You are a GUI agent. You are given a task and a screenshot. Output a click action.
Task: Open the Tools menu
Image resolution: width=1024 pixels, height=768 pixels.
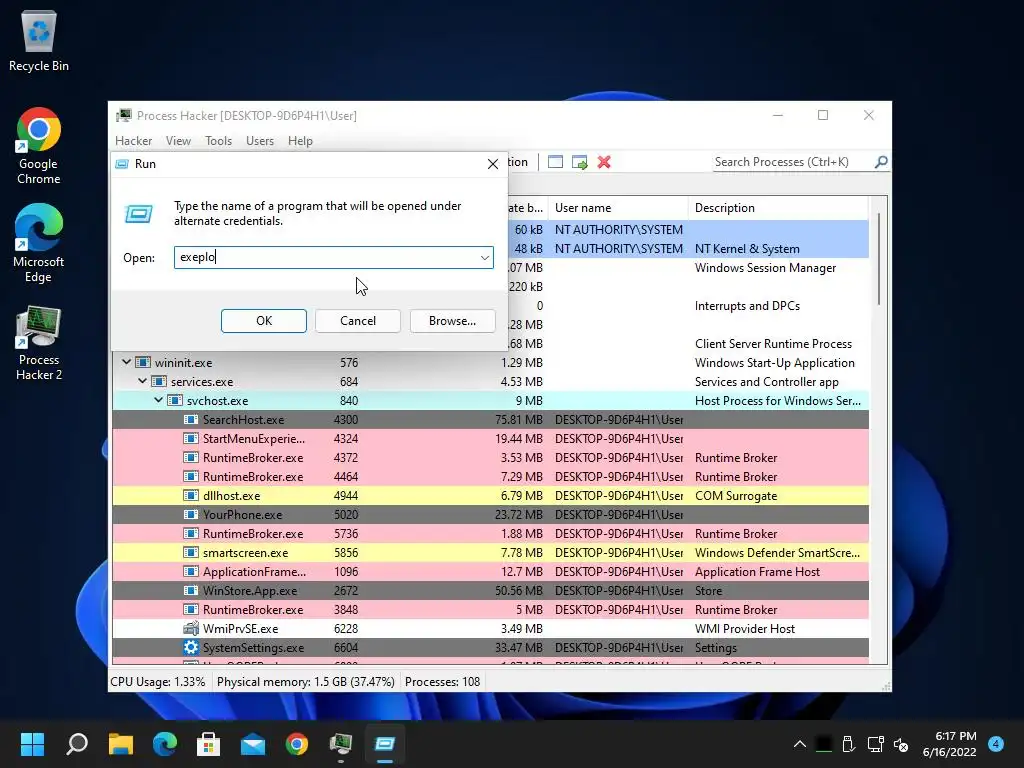(218, 141)
